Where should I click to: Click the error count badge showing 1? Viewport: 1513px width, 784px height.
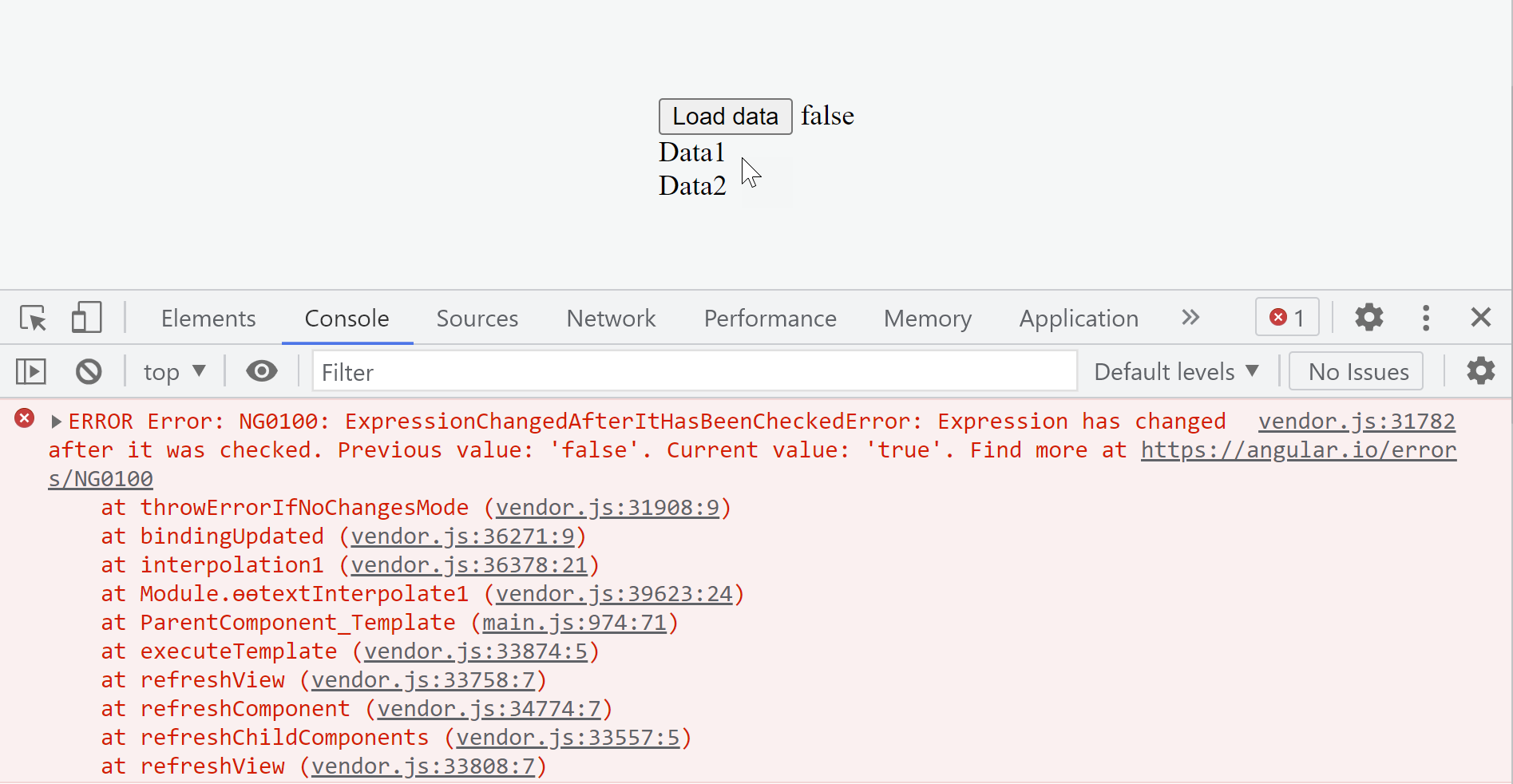1287,318
